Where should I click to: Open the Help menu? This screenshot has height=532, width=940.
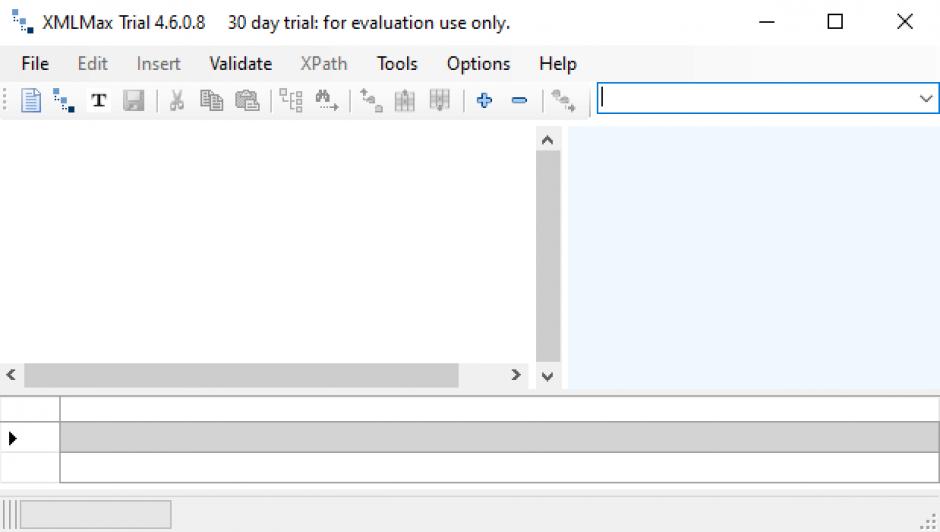[x=558, y=64]
